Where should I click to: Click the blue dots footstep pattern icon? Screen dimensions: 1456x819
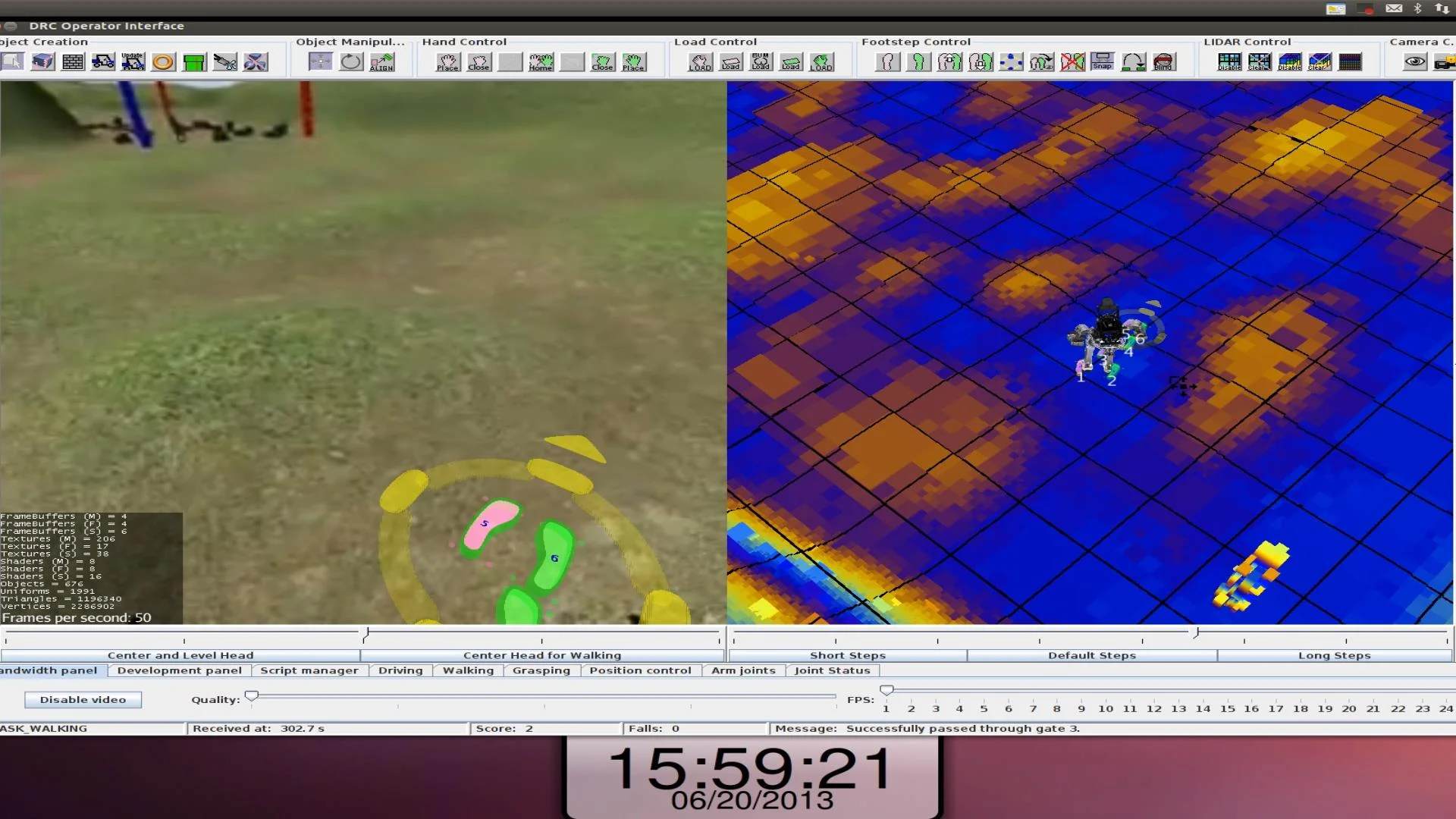click(x=1011, y=61)
